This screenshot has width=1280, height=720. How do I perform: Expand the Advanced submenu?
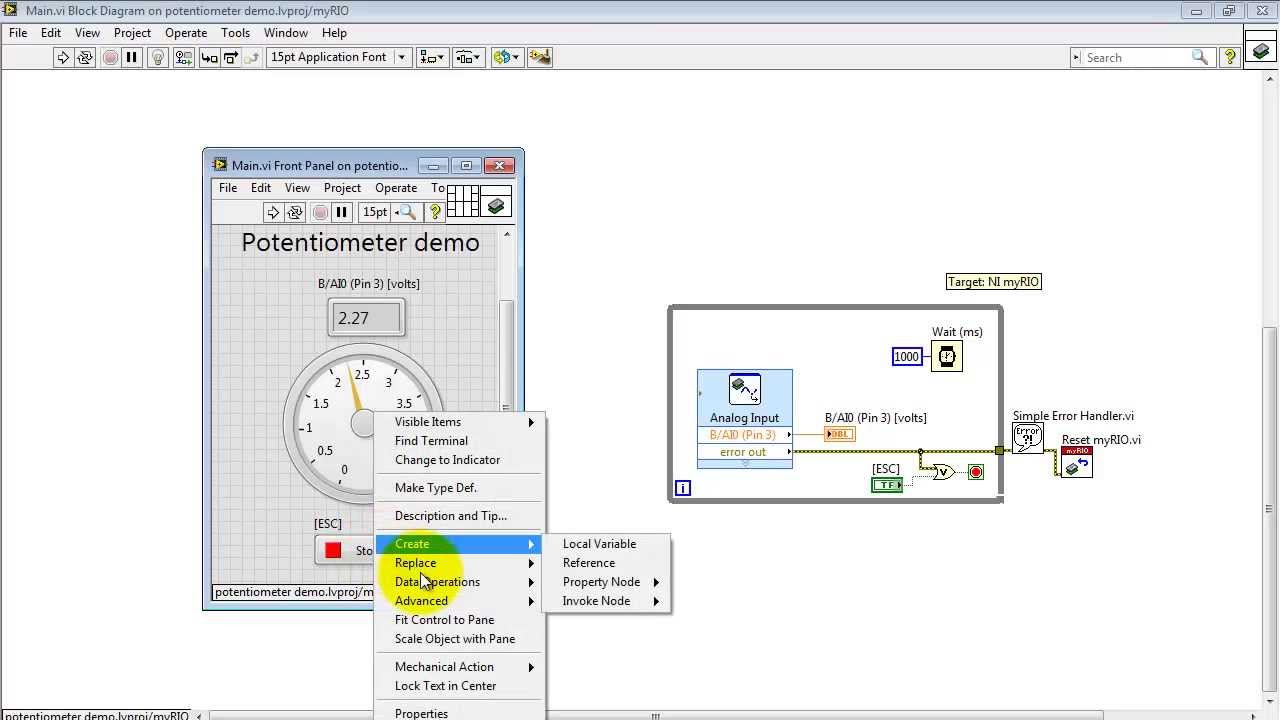[461, 601]
